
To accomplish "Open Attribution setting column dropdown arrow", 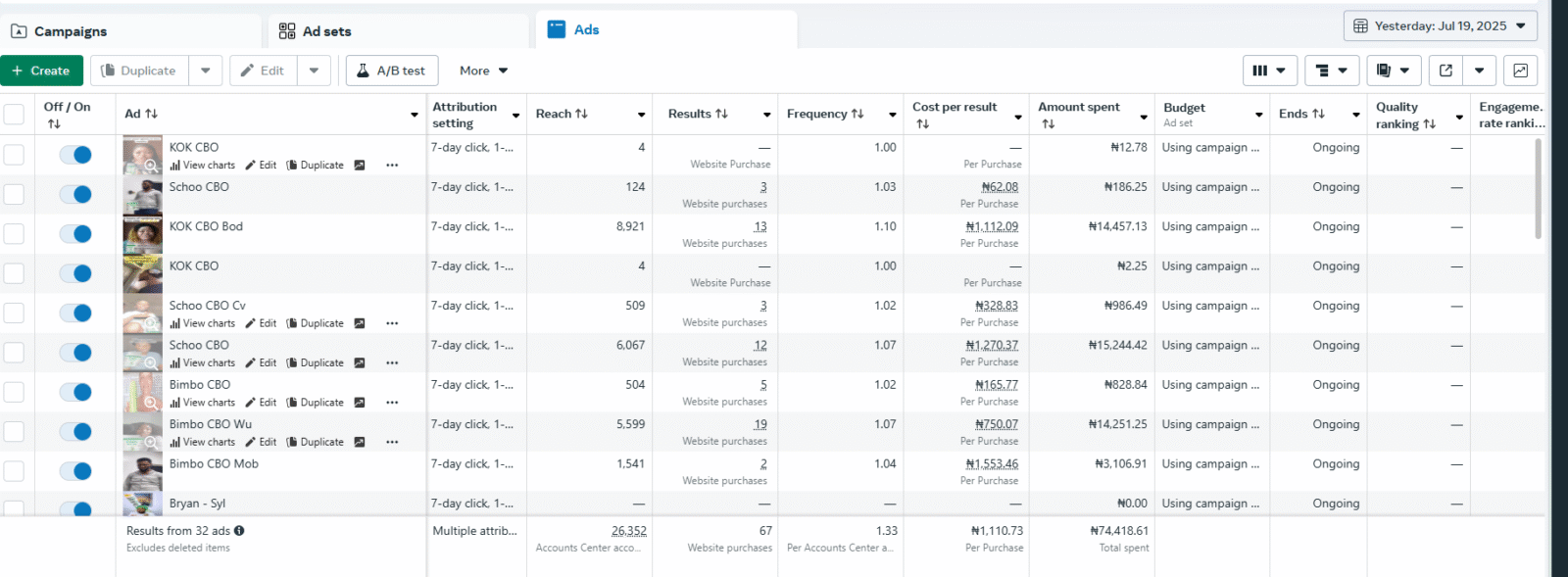I will click(x=516, y=116).
